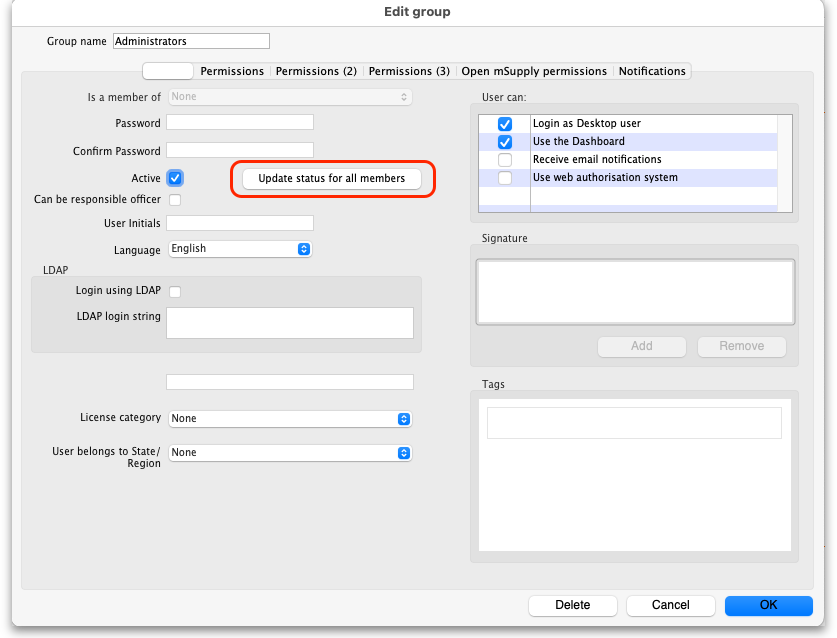
Task: Expand the License category dropdown
Action: point(290,419)
